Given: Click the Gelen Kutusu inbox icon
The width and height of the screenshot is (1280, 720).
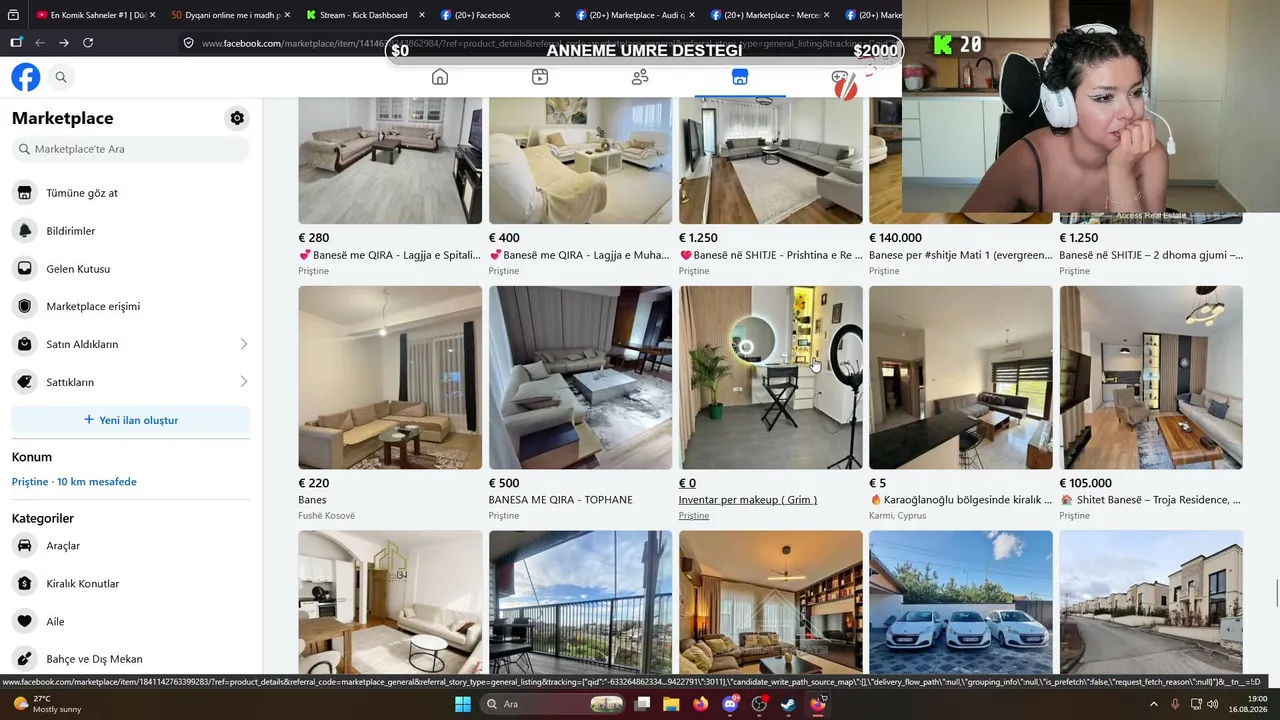Looking at the screenshot, I should coord(25,269).
